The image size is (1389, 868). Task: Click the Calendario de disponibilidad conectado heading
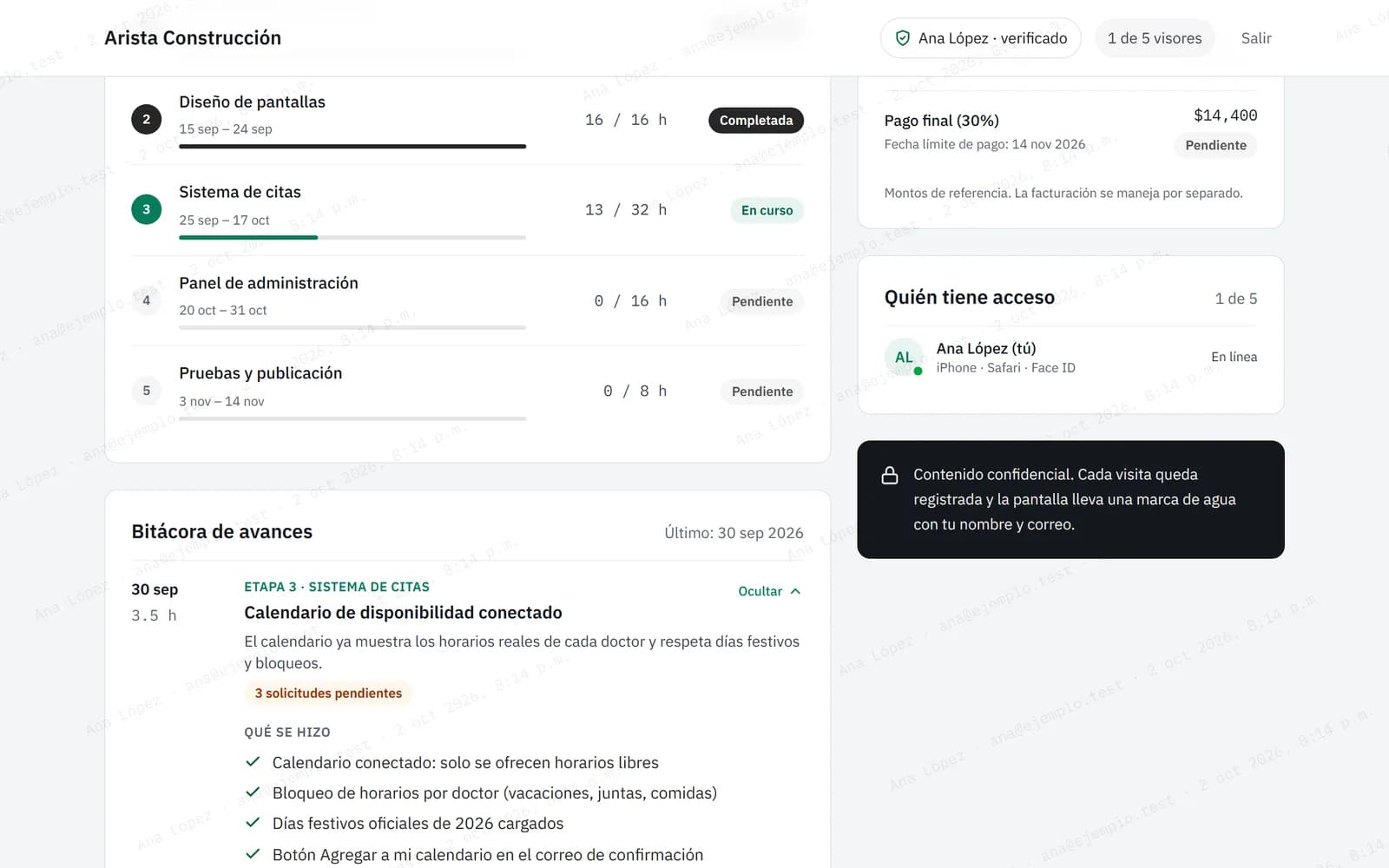tap(403, 613)
